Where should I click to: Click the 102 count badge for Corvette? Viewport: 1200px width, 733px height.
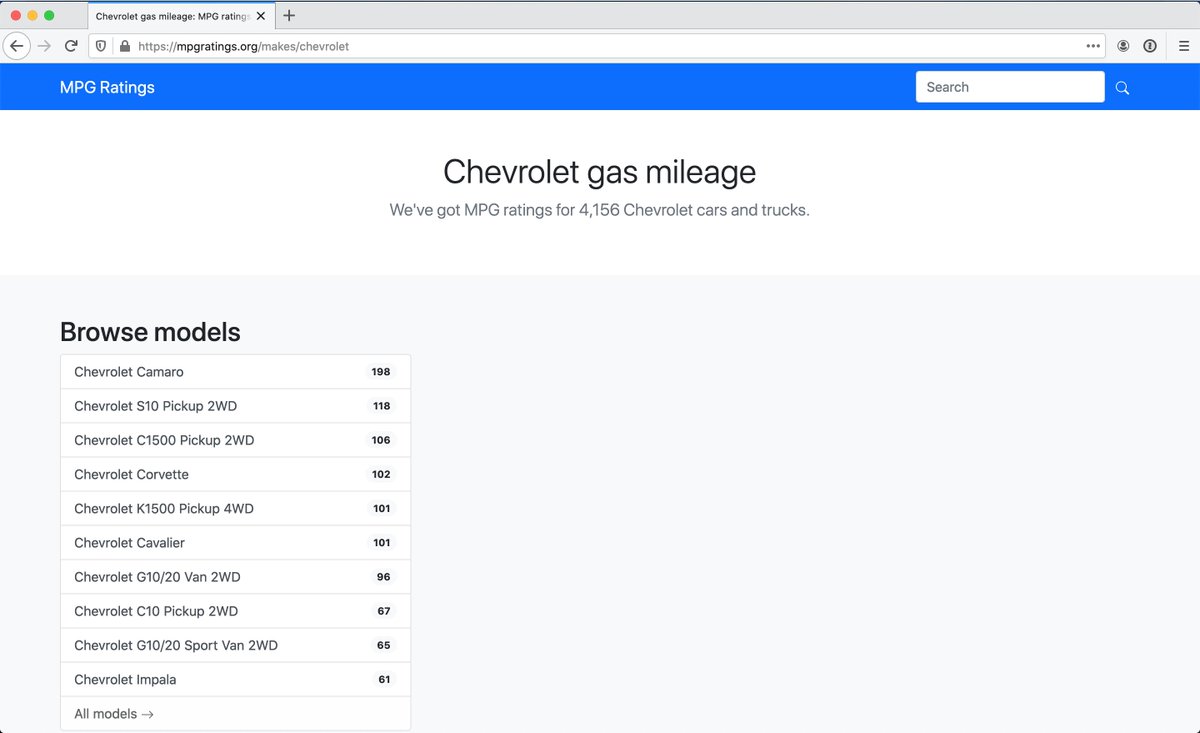(x=381, y=474)
